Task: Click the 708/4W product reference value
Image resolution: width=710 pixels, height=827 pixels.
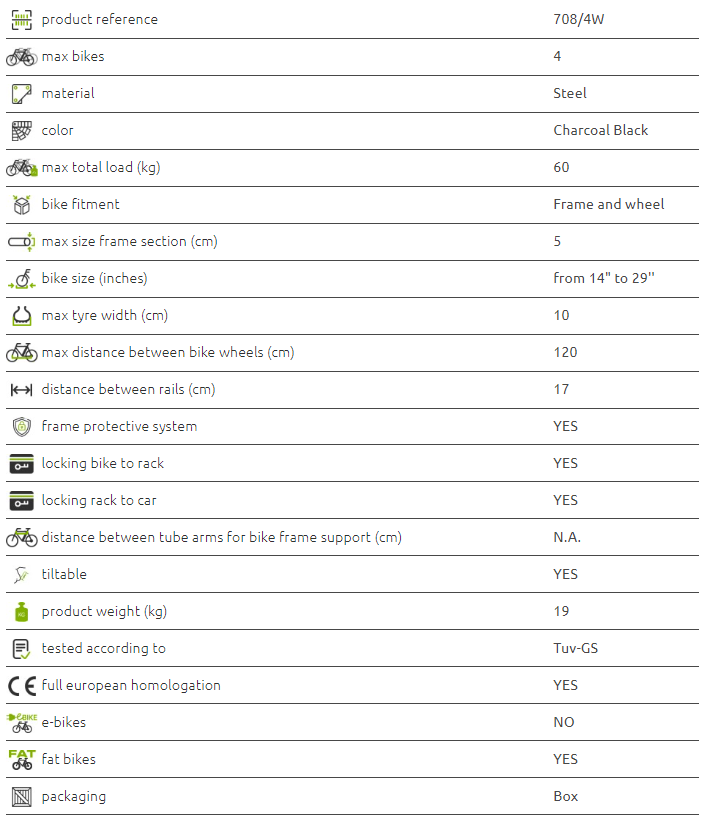Action: (578, 19)
